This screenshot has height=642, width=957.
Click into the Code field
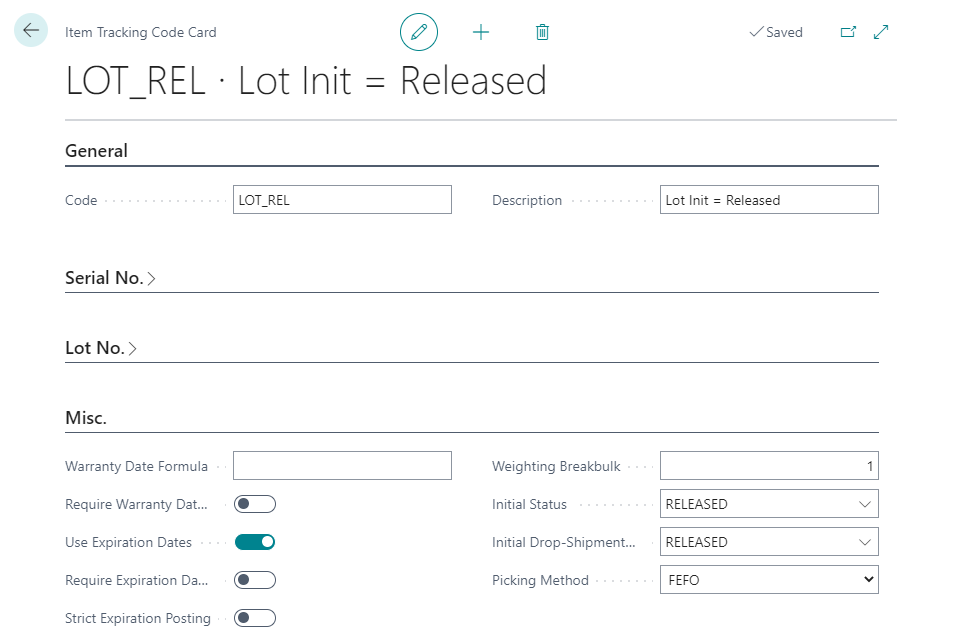342,200
